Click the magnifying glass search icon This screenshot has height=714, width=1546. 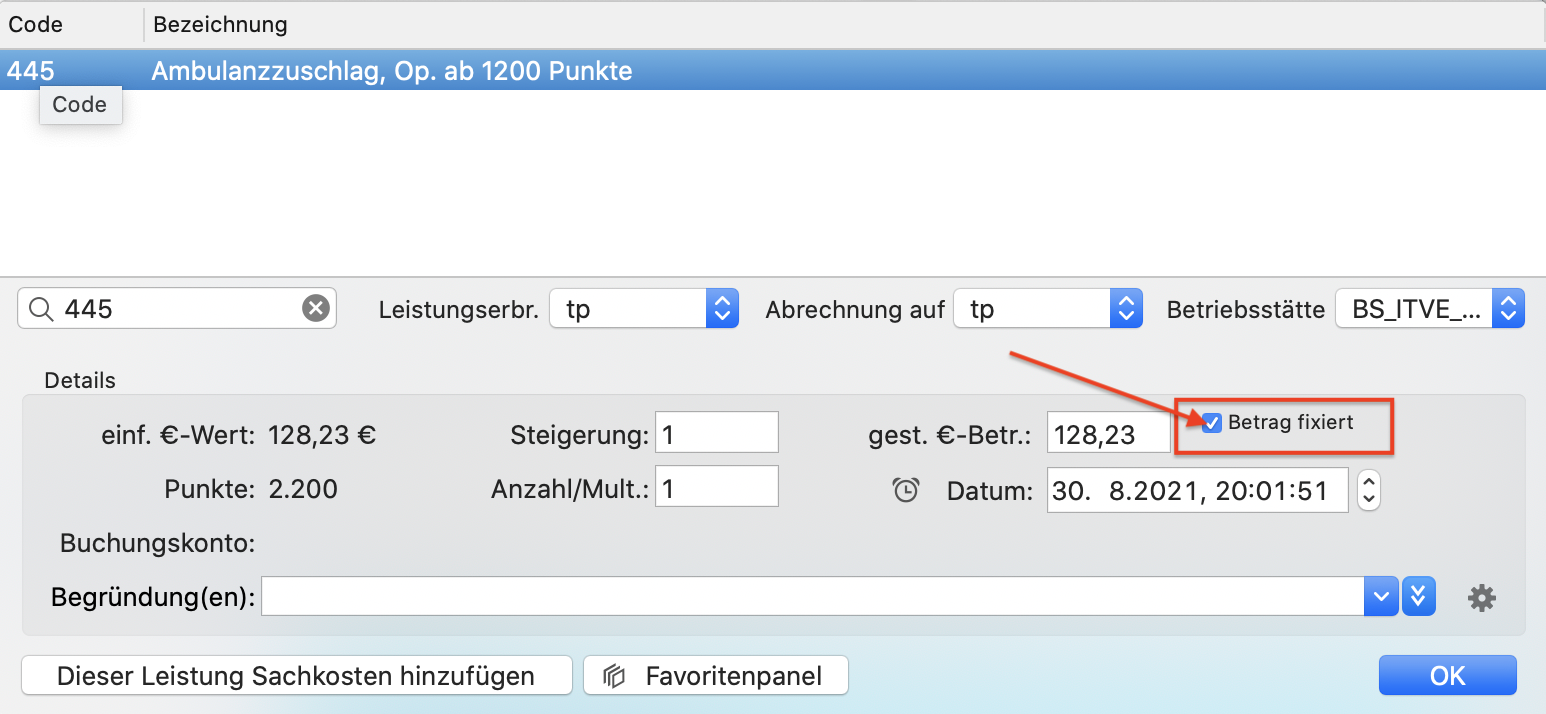click(41, 310)
